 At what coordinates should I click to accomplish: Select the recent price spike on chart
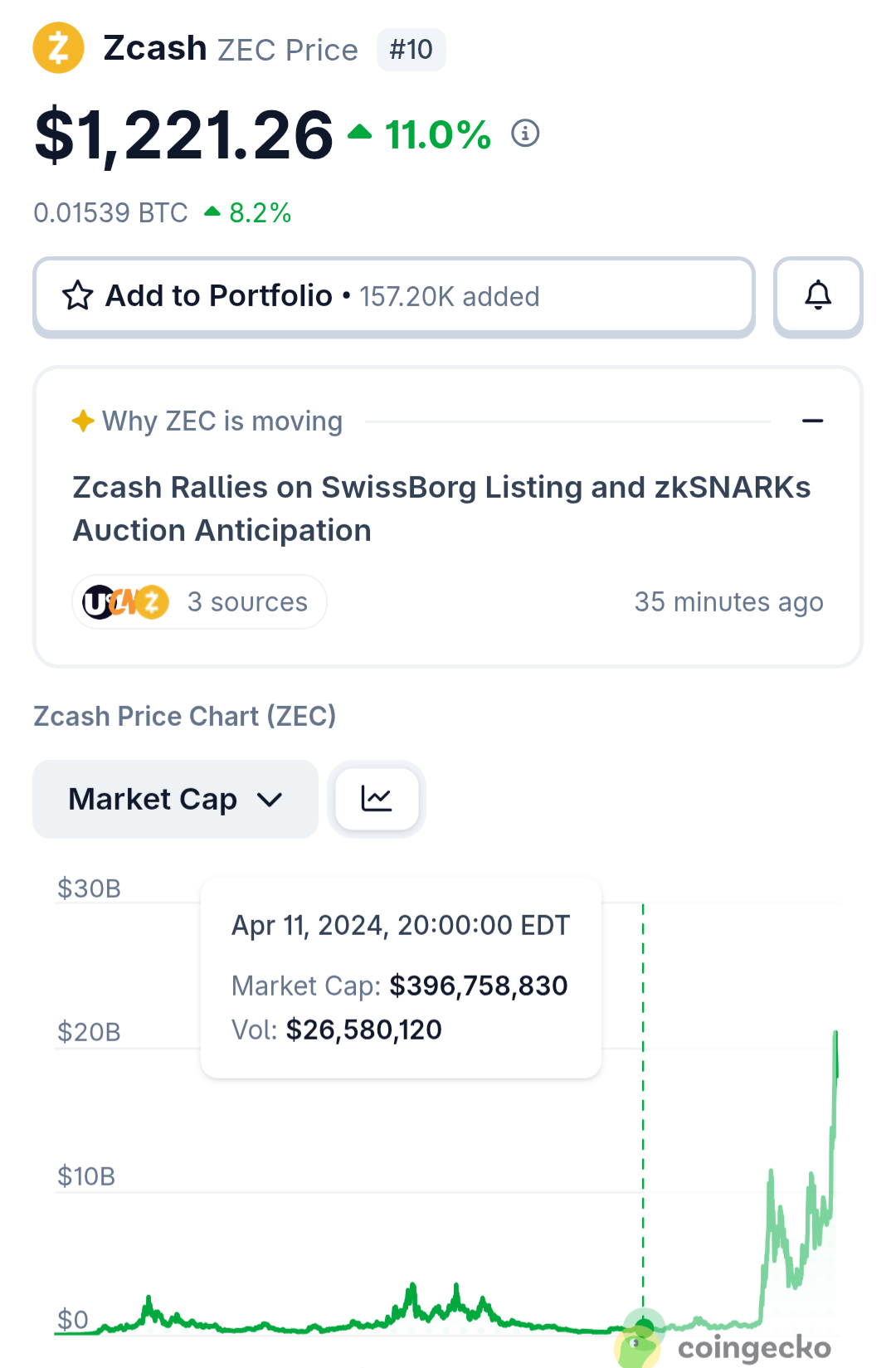coord(835,1054)
